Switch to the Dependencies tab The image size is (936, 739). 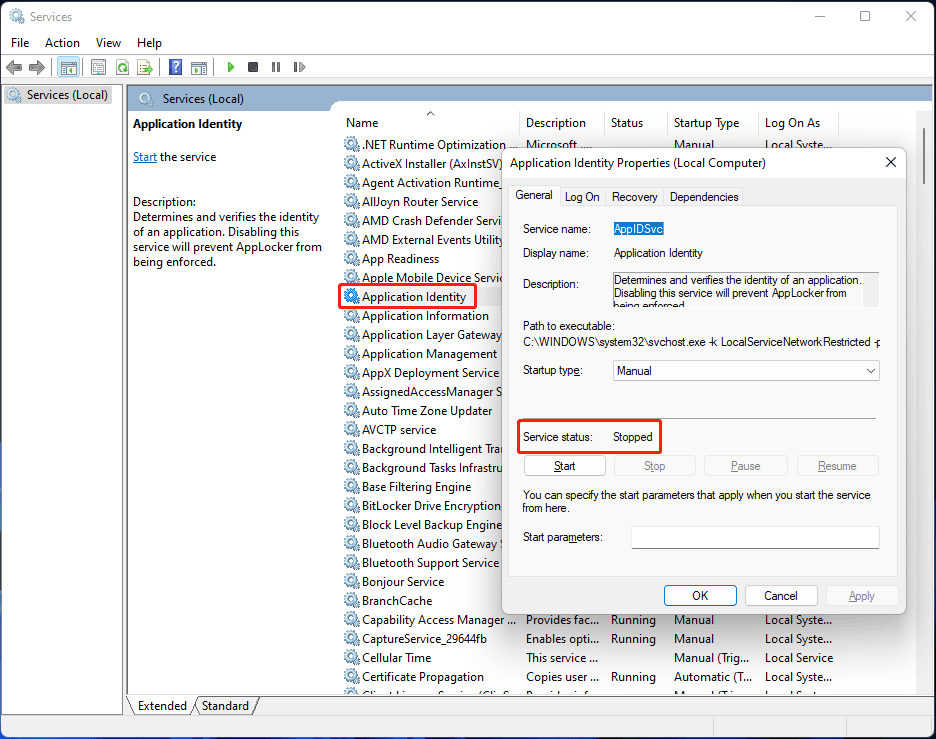[x=704, y=197]
